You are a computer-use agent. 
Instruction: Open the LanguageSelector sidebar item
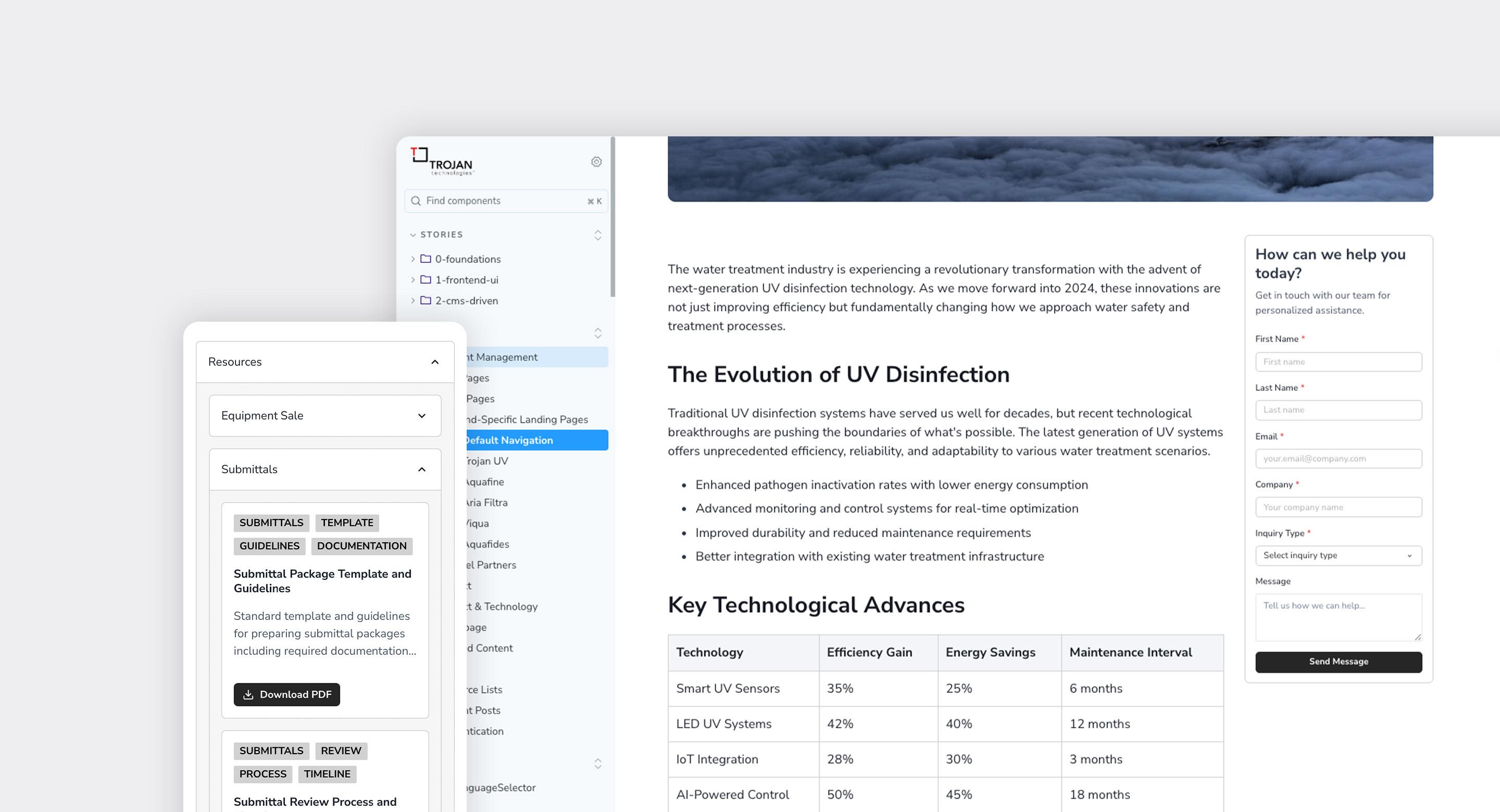point(501,788)
